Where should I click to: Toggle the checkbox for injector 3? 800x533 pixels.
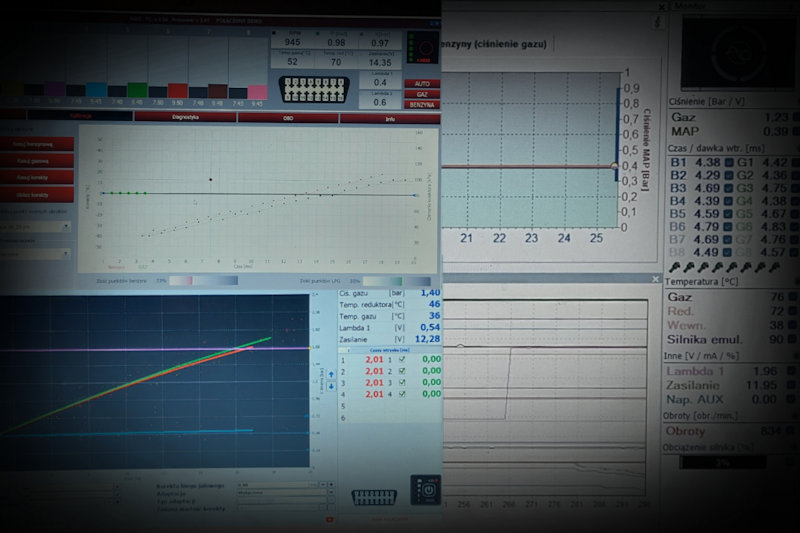402,383
